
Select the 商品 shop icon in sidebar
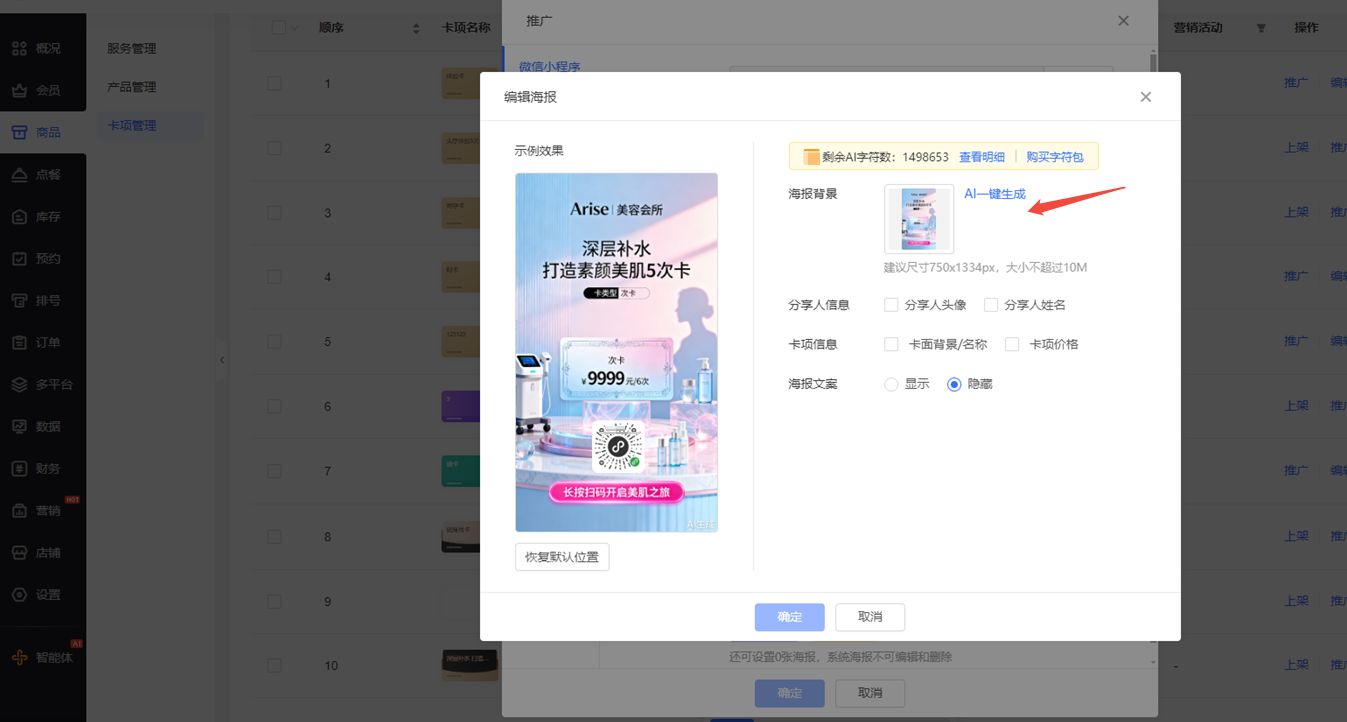(19, 132)
